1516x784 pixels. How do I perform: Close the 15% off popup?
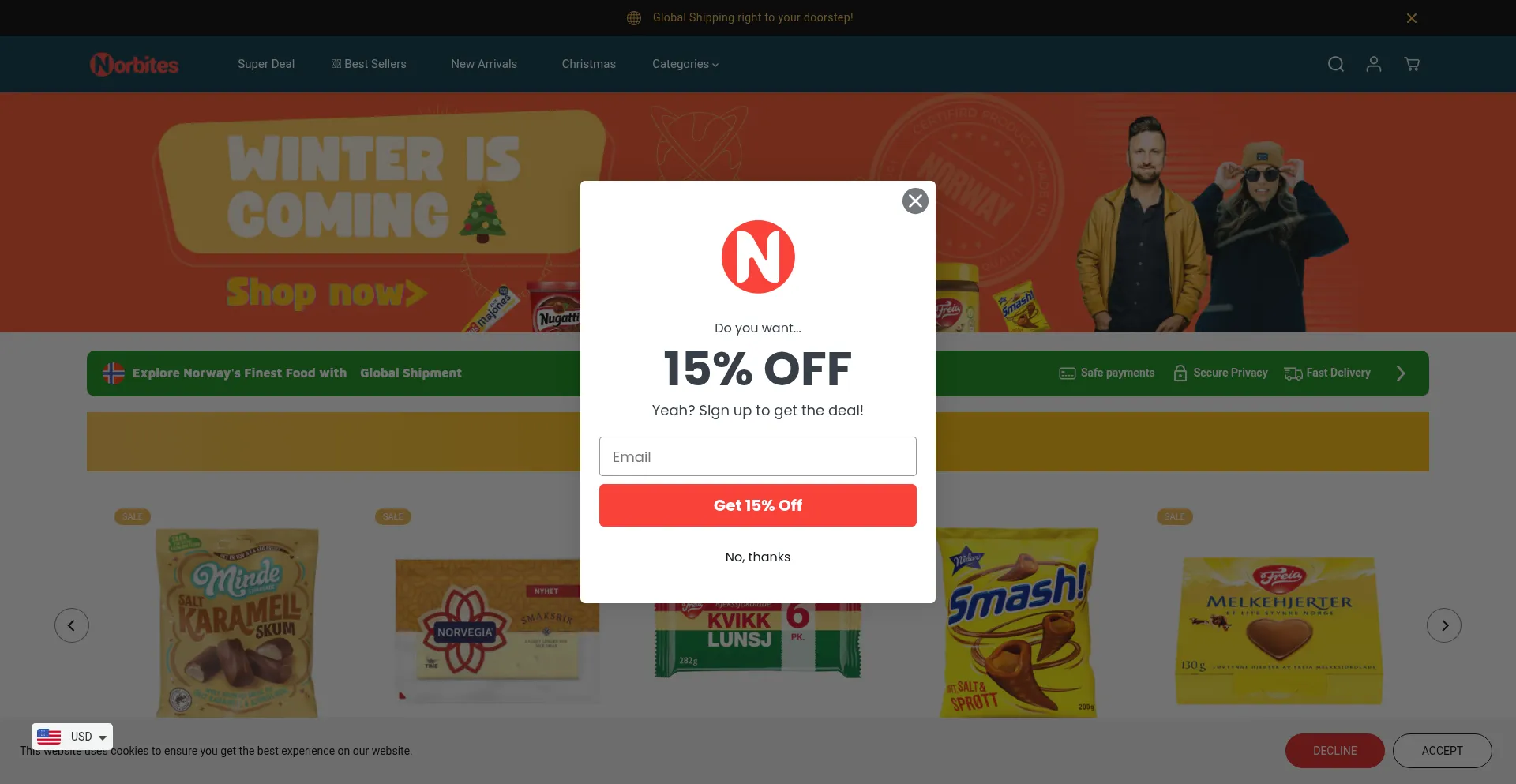point(915,201)
